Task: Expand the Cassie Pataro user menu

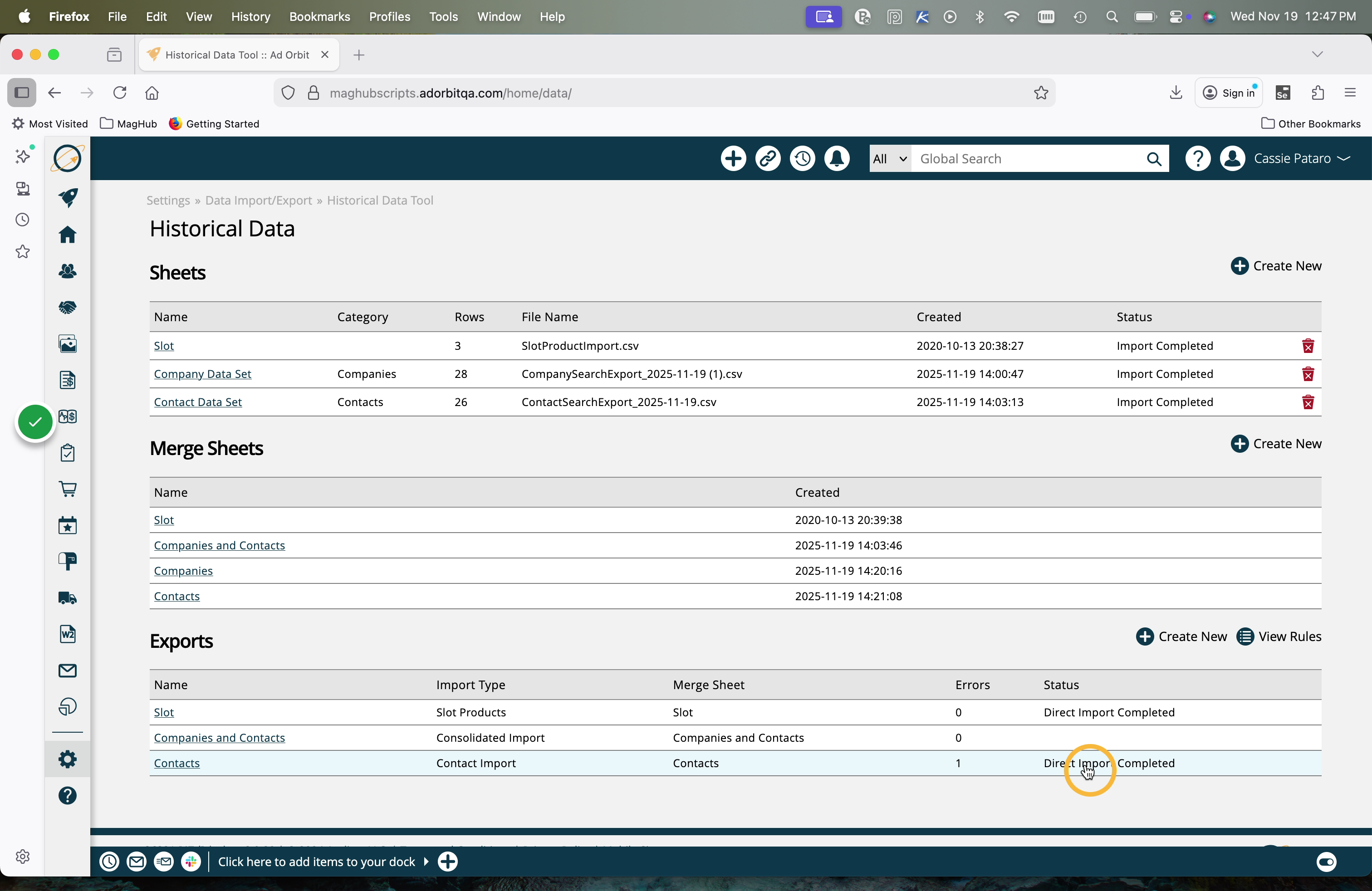Action: point(1301,158)
